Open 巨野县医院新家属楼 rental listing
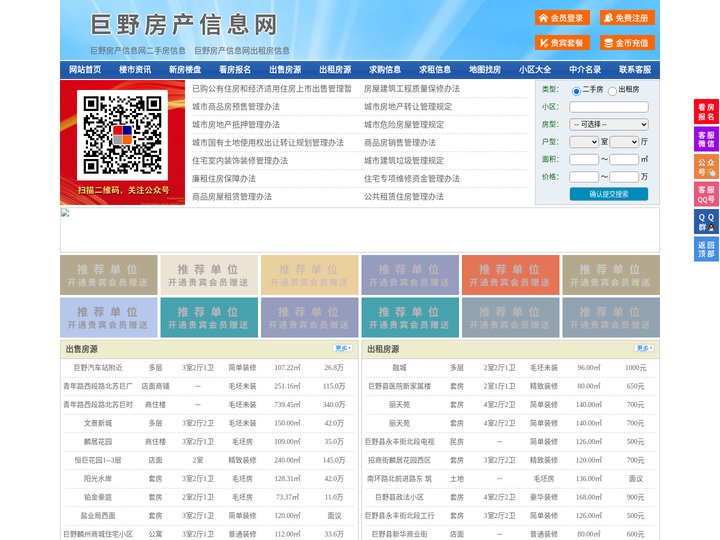Viewport: 720px width, 540px height. 399,386
